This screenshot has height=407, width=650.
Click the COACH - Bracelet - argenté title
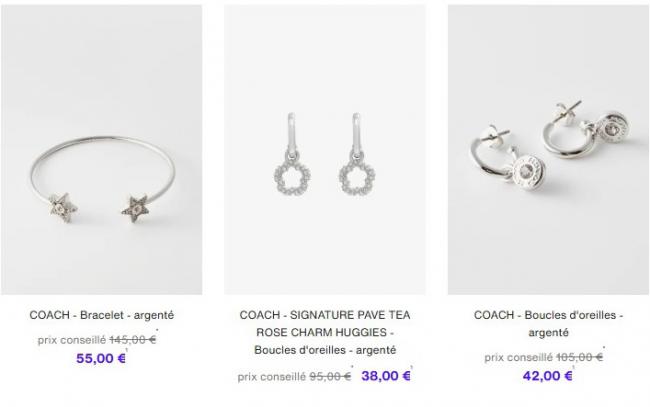102,315
